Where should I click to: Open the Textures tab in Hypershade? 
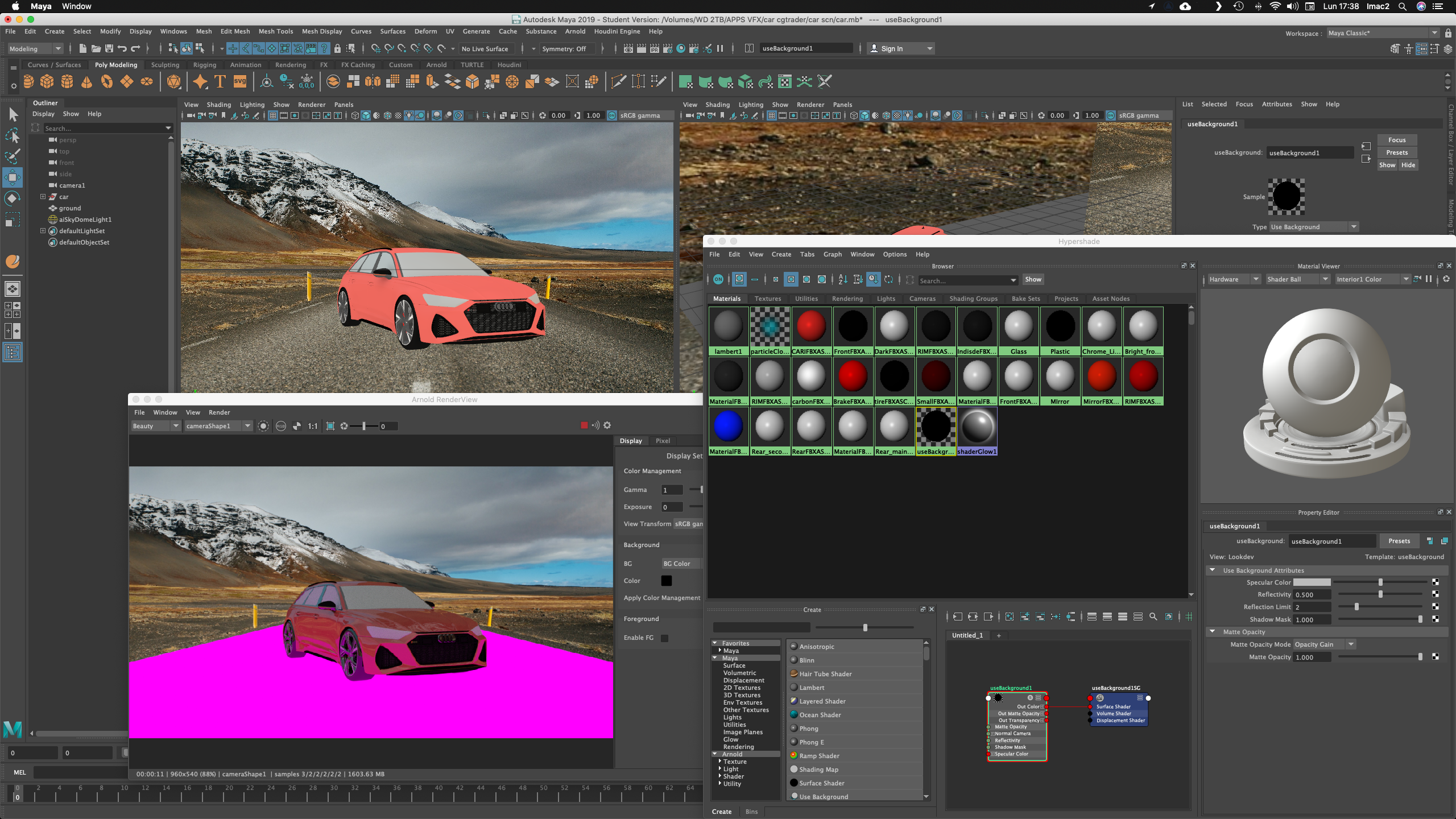click(767, 299)
